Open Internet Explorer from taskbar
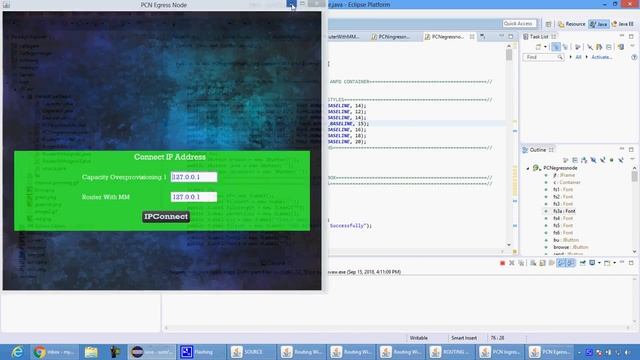The image size is (640, 360). (x=17, y=352)
